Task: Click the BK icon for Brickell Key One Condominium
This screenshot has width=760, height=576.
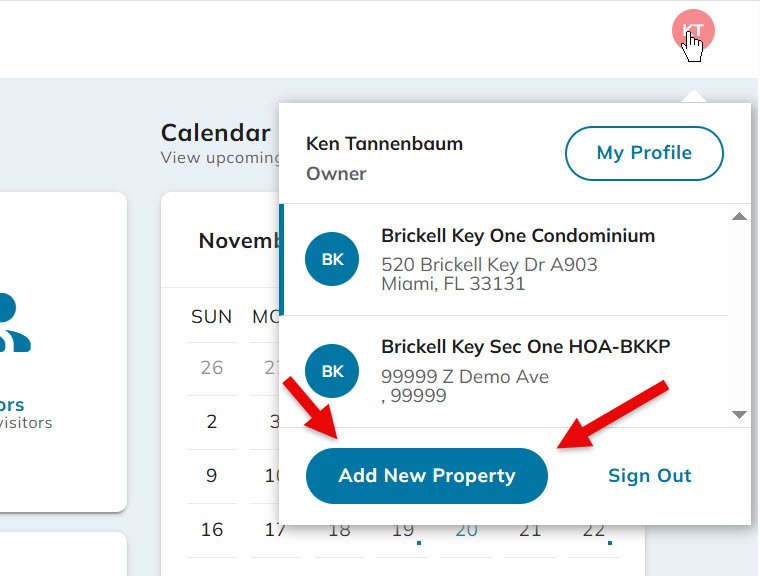Action: 332,260
